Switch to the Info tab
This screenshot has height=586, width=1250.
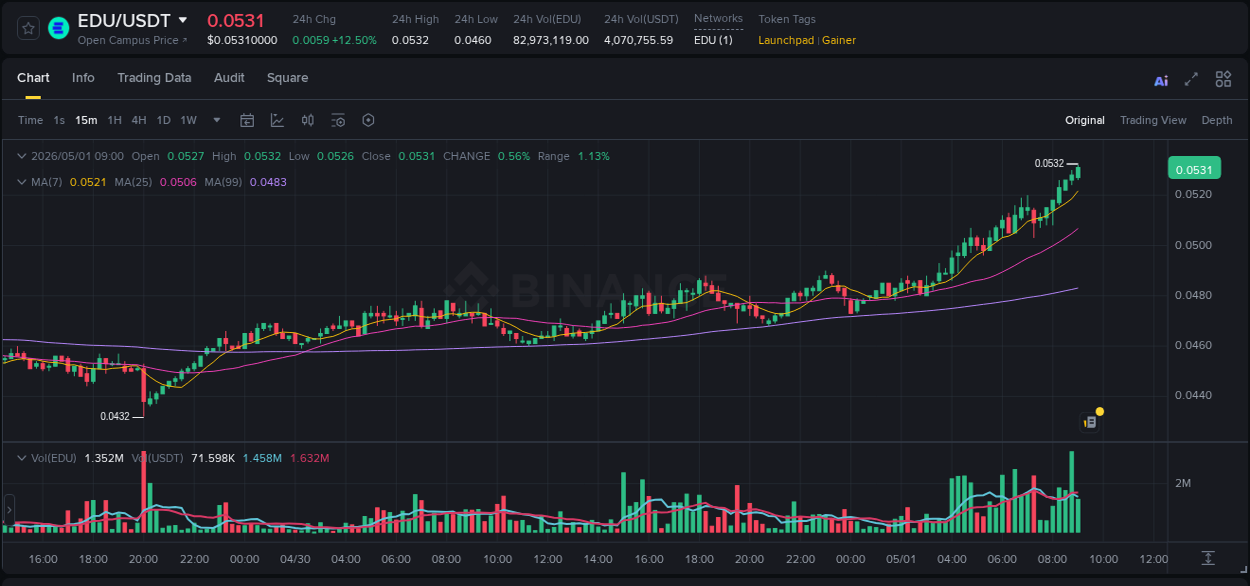tap(83, 78)
